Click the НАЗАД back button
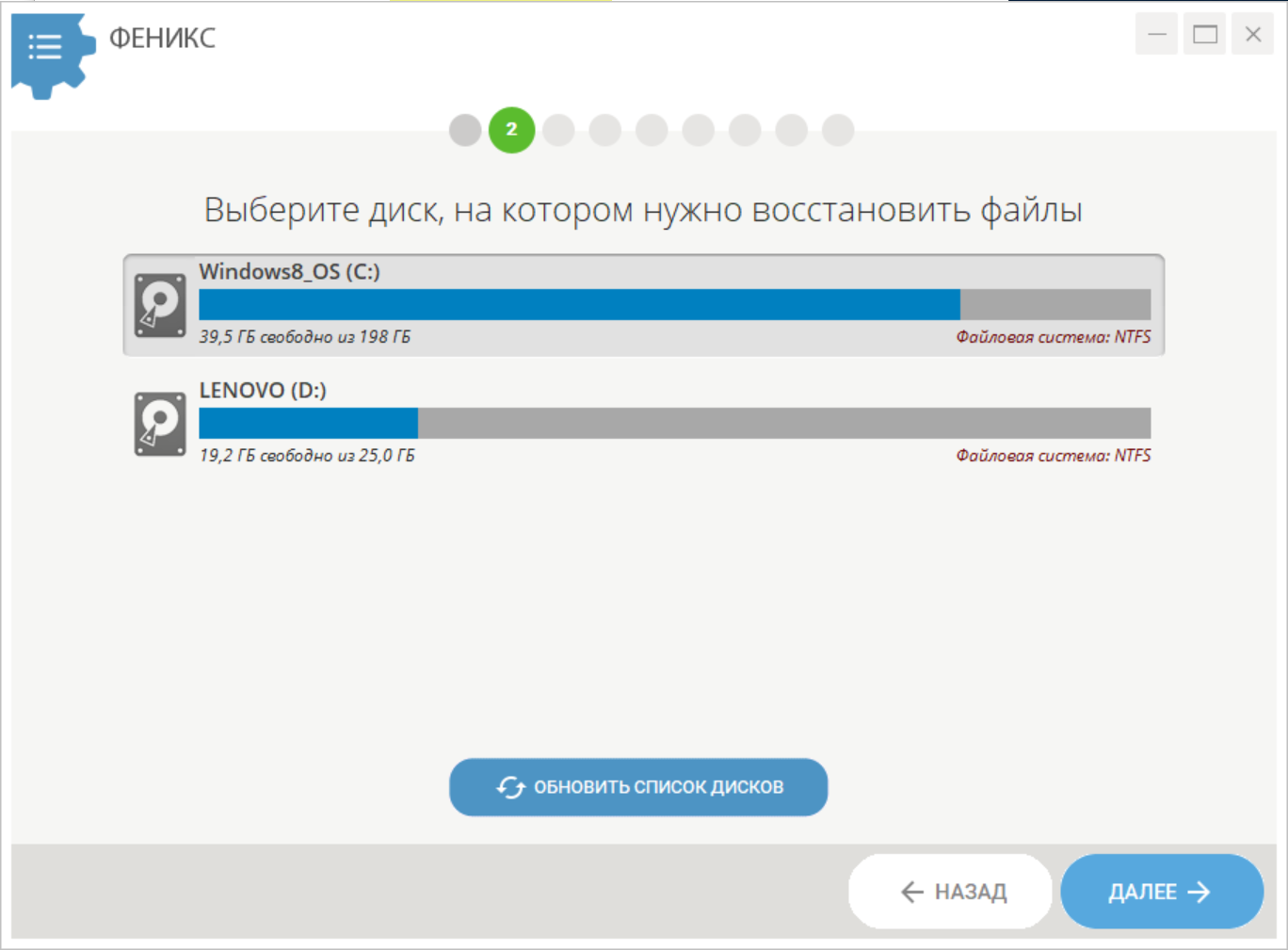The height and width of the screenshot is (950, 1288). 950,892
